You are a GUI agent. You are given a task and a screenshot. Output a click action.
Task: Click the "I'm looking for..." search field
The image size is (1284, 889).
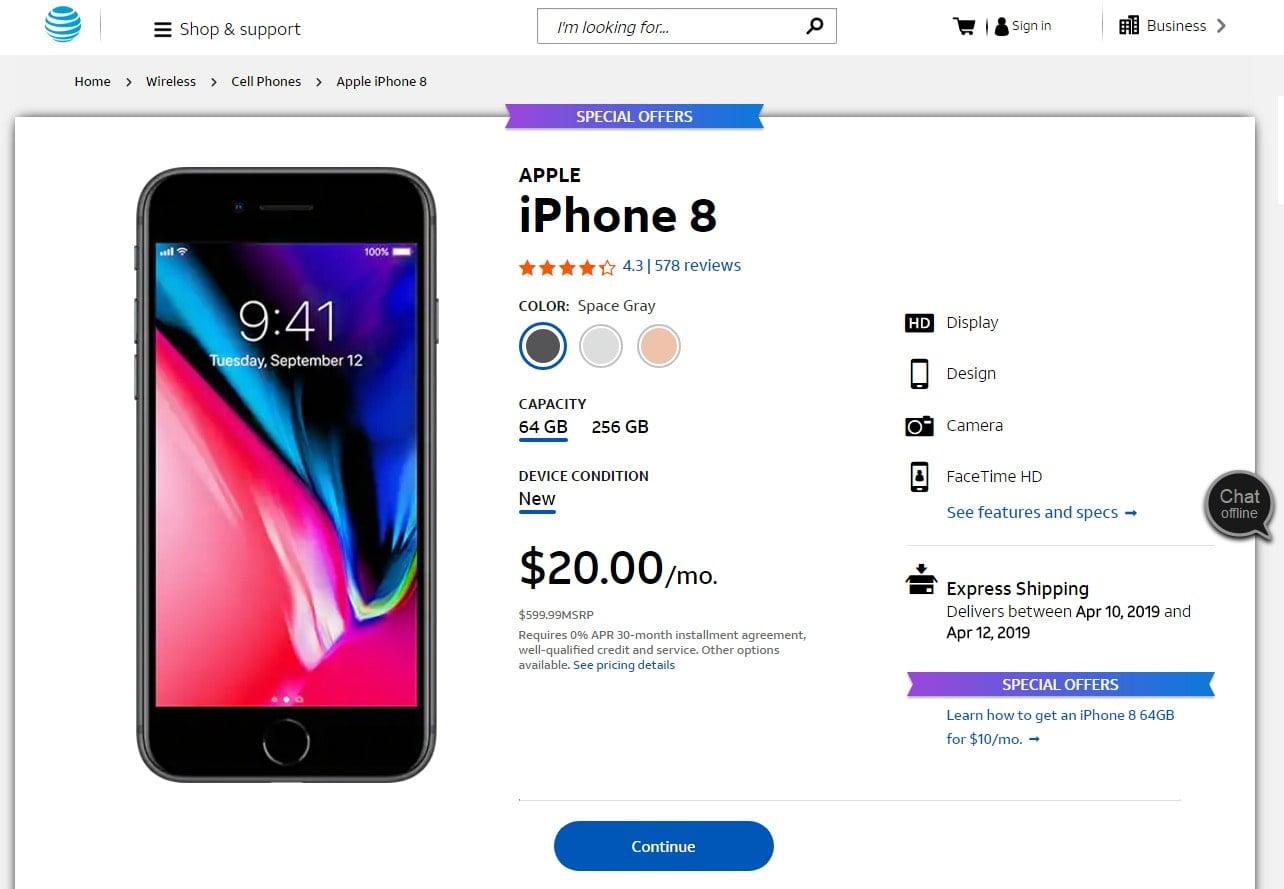670,27
